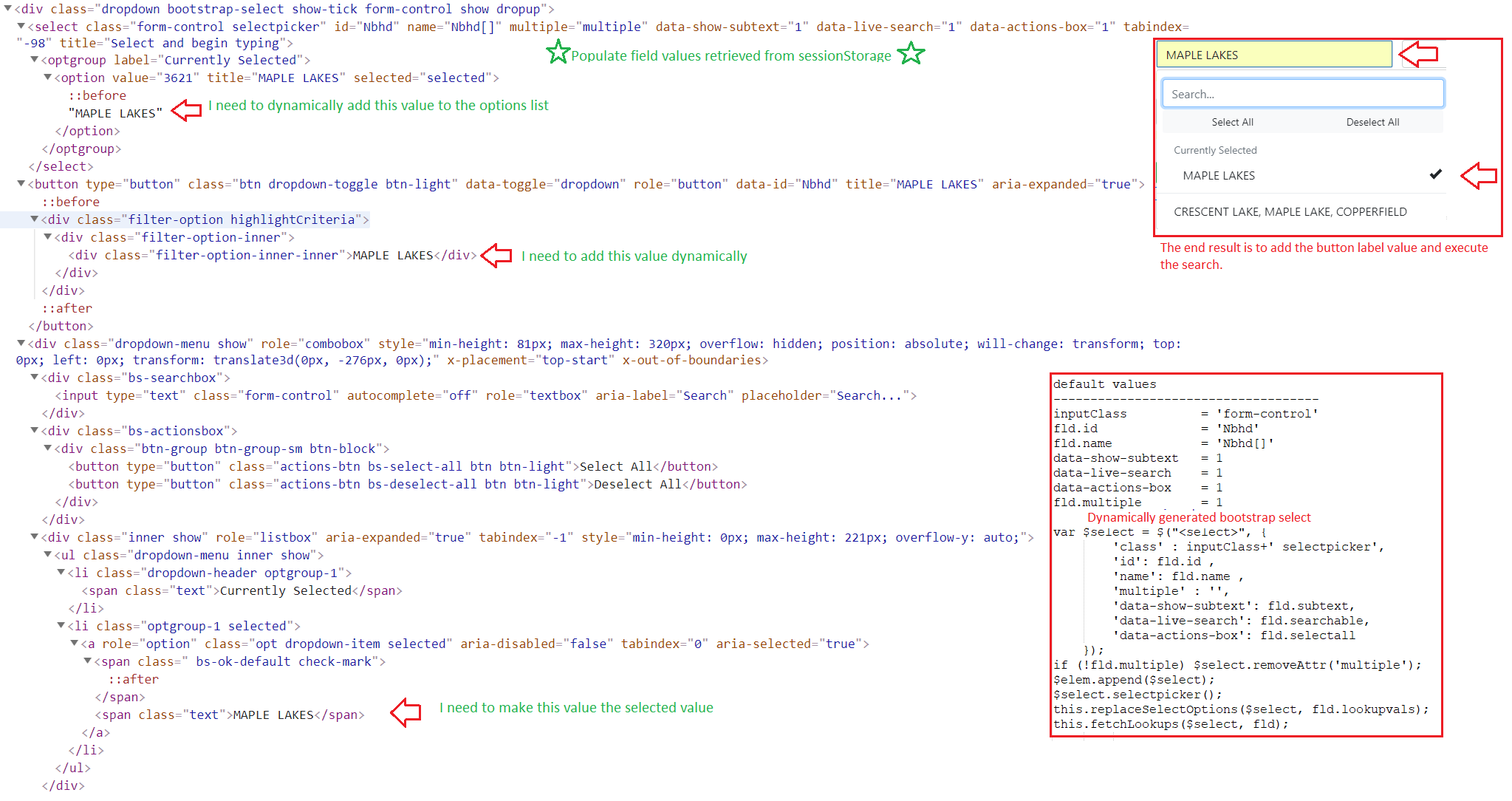
Task: Collapse the span.bs-ok-default check-mark node
Action: coord(86,661)
